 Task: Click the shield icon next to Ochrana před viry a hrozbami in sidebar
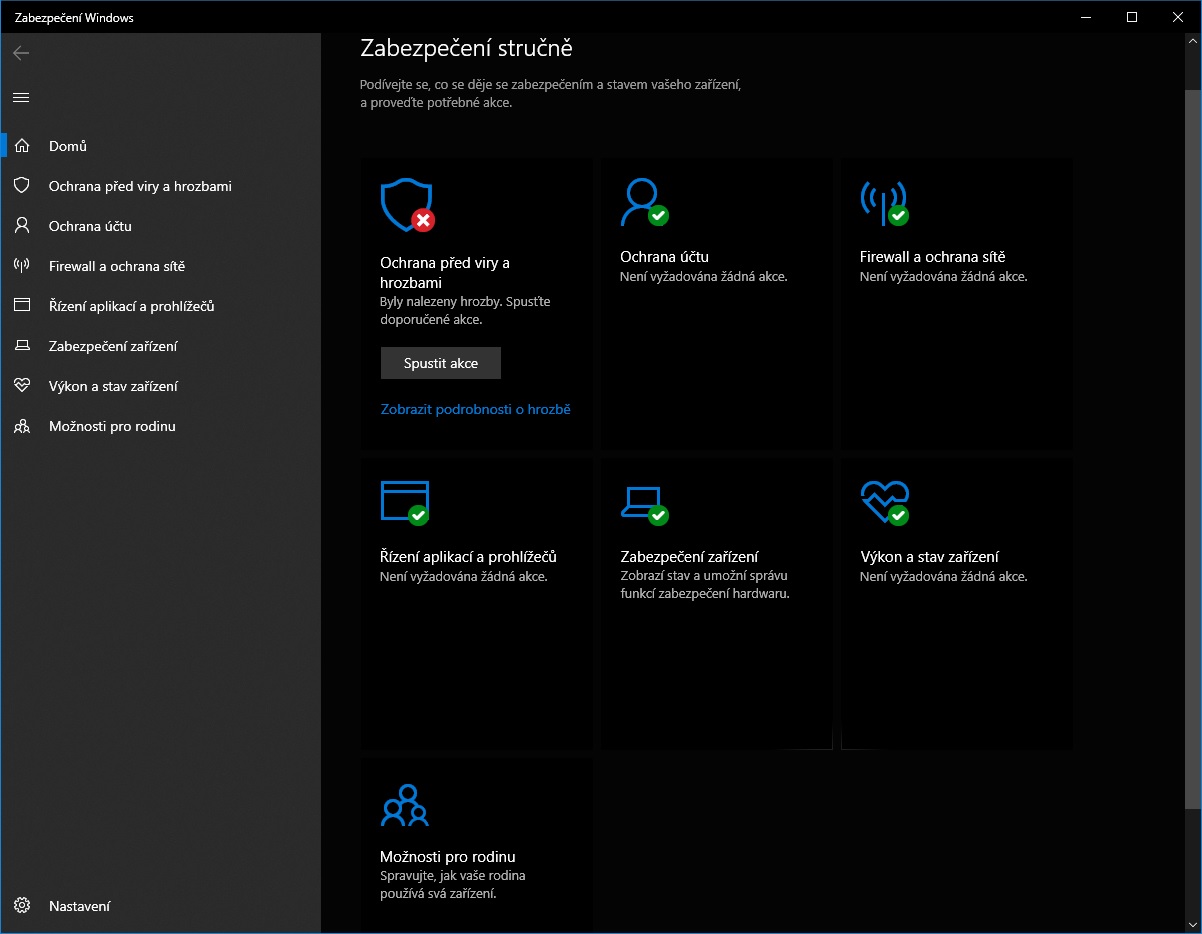point(22,186)
